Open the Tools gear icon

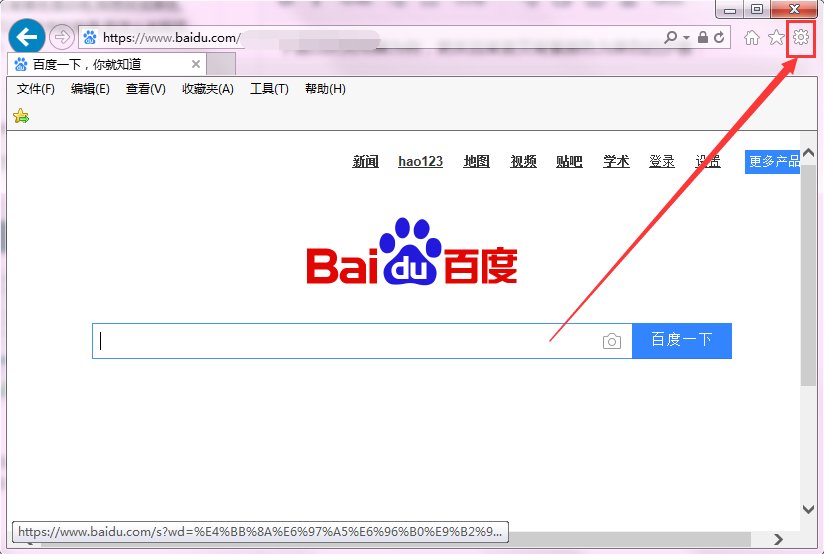pyautogui.click(x=801, y=37)
